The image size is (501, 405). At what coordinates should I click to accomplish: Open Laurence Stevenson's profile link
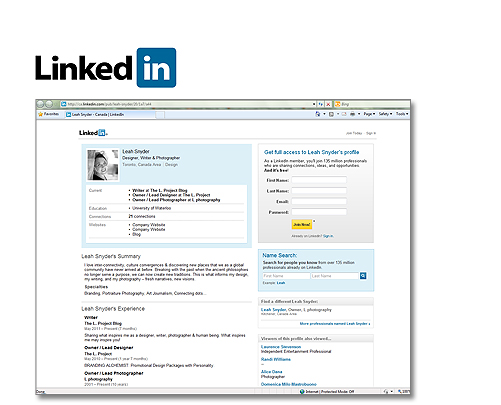point(281,347)
